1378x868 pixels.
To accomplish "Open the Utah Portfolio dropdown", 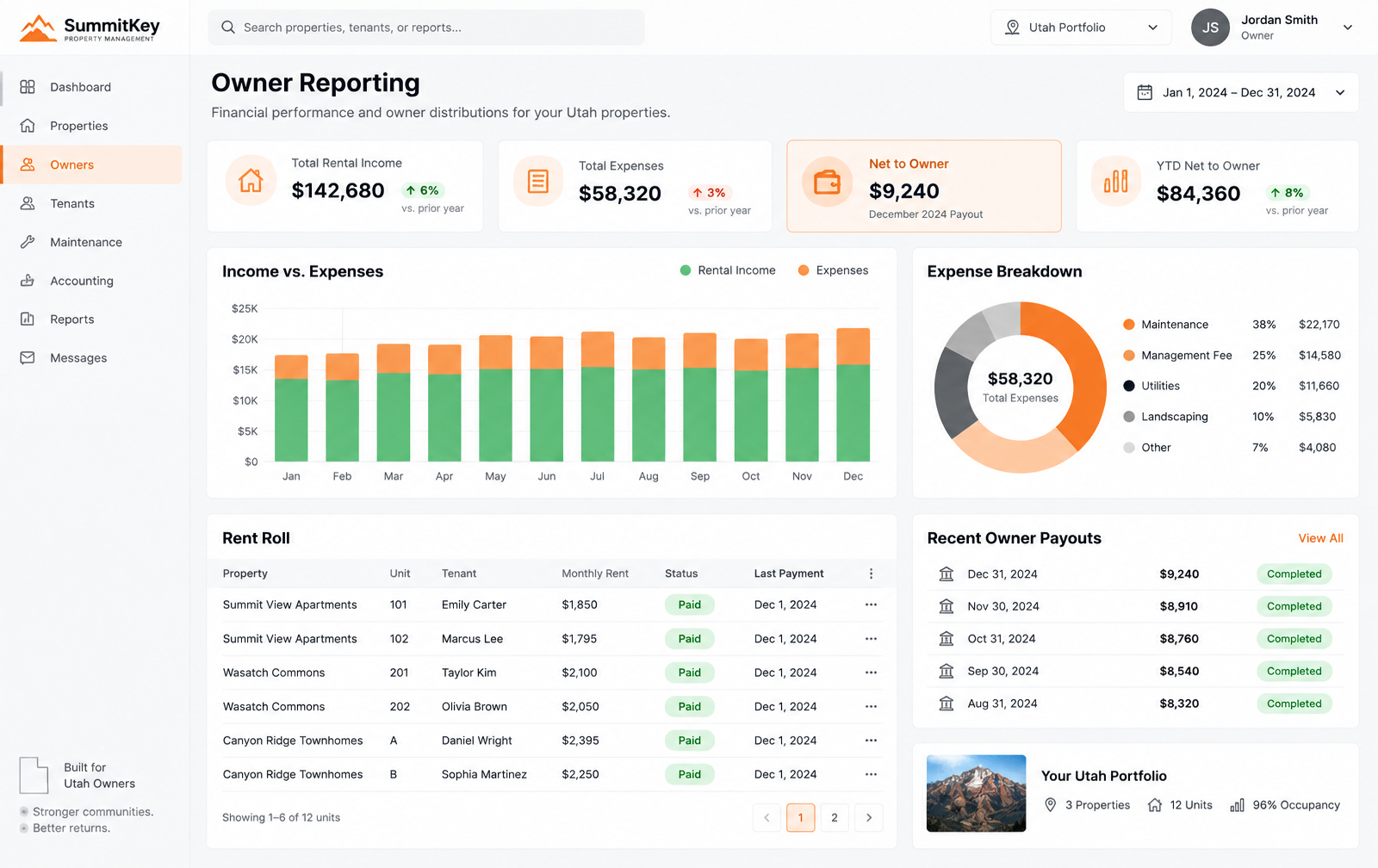I will tap(1081, 28).
